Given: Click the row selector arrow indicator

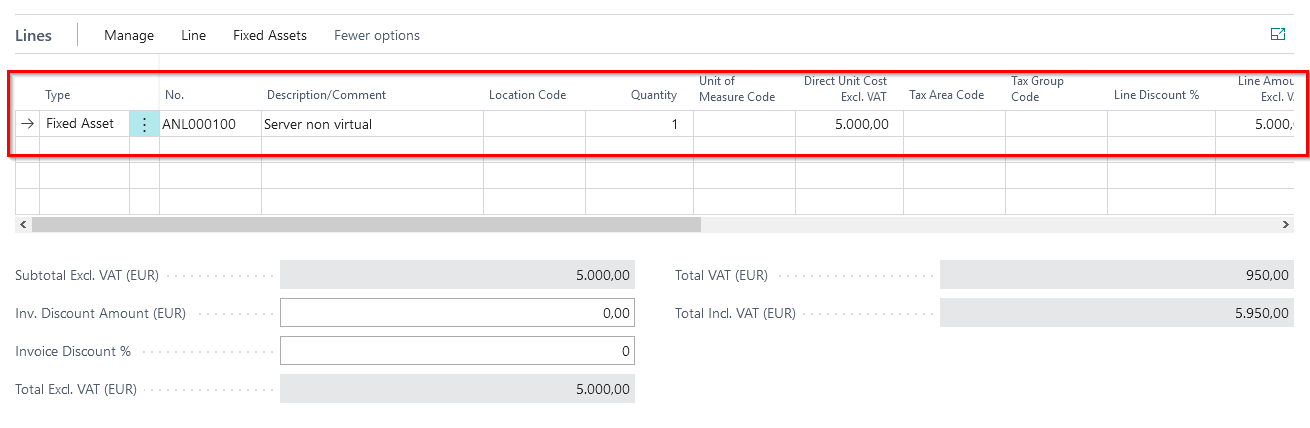Looking at the screenshot, I should tap(27, 124).
